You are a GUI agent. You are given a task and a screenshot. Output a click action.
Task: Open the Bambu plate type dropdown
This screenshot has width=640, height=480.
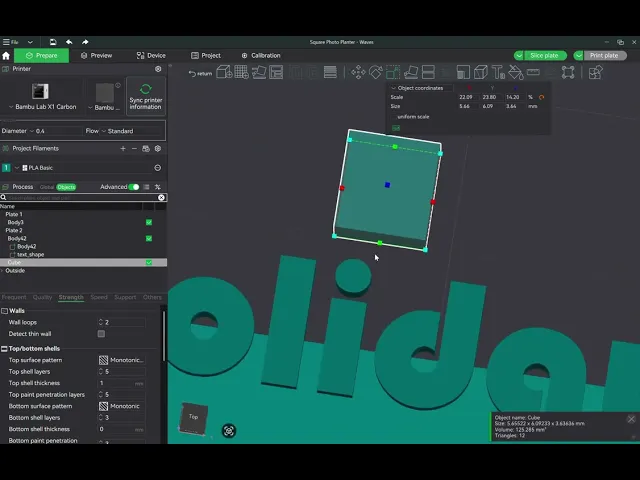pyautogui.click(x=104, y=108)
